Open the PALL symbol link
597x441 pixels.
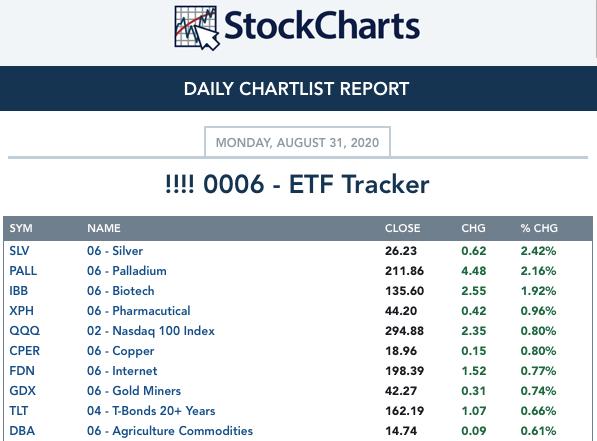pos(23,271)
